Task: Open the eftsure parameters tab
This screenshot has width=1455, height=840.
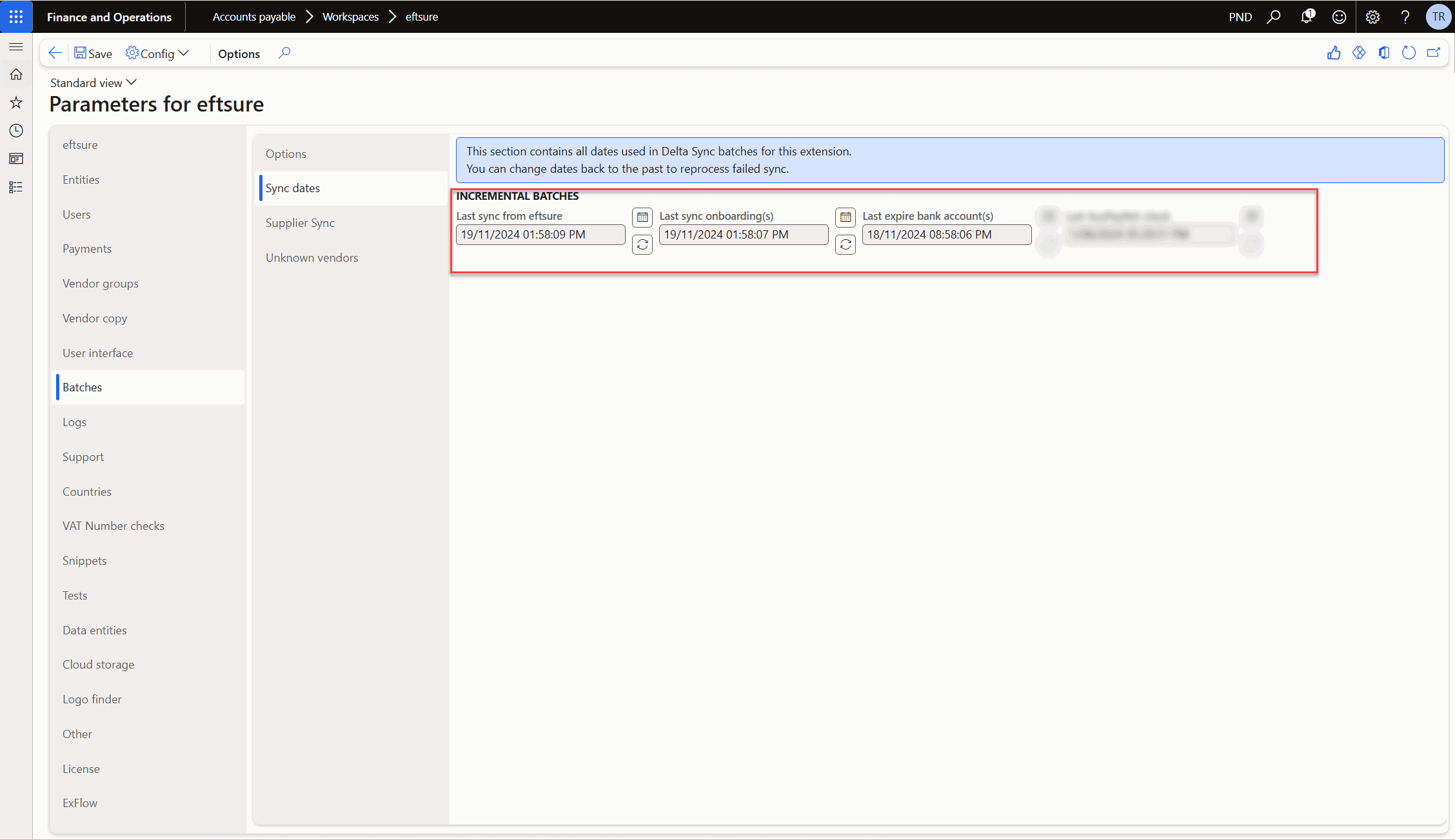Action: tap(148, 145)
